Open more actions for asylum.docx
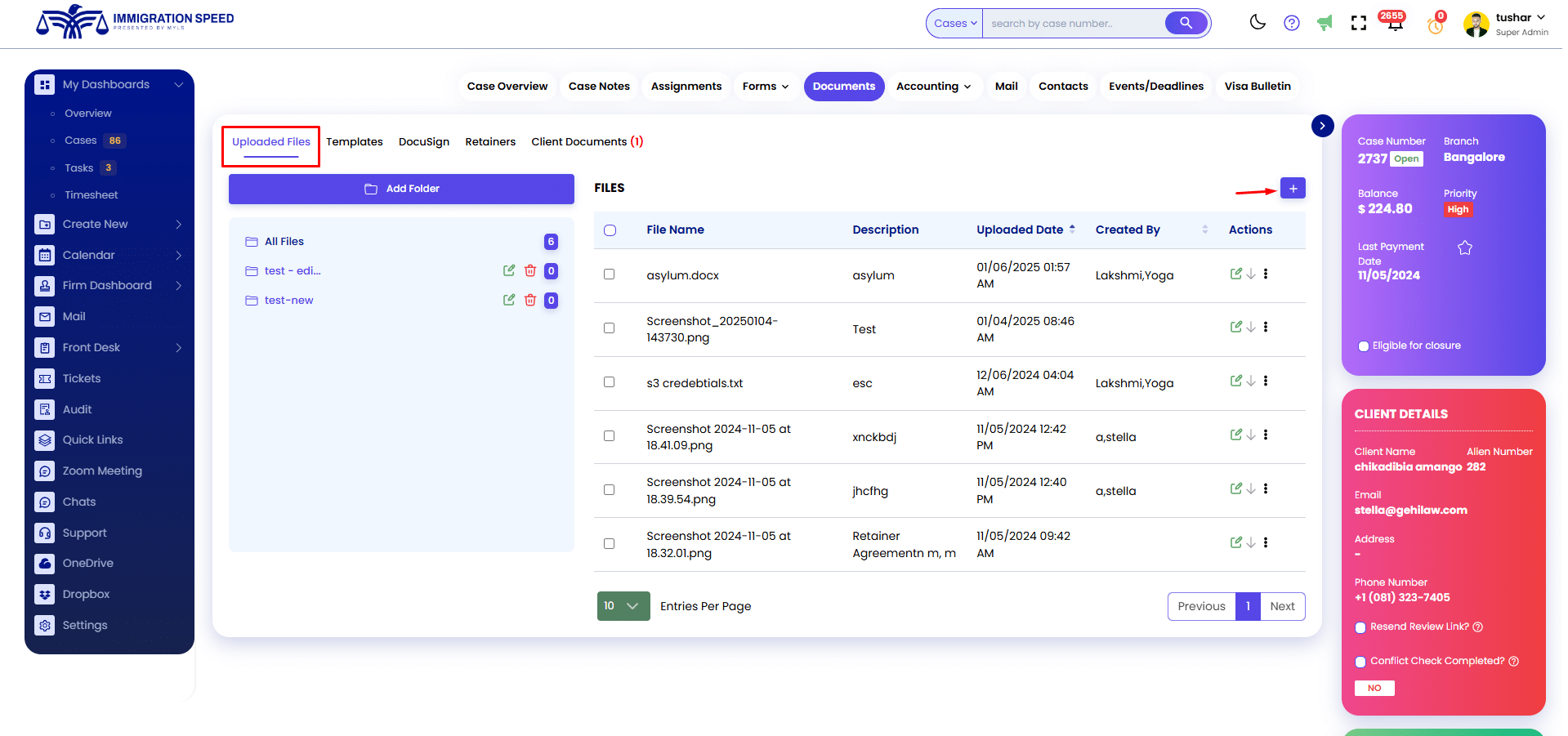The image size is (1568, 736). point(1266,274)
